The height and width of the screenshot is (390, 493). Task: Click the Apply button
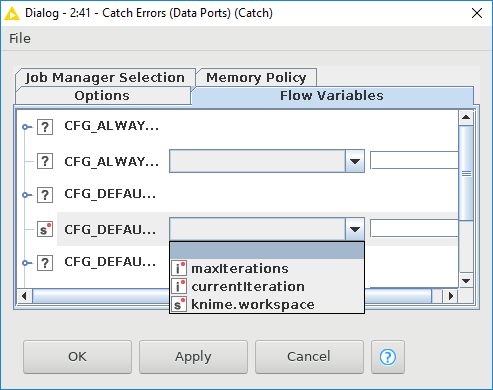click(x=193, y=357)
